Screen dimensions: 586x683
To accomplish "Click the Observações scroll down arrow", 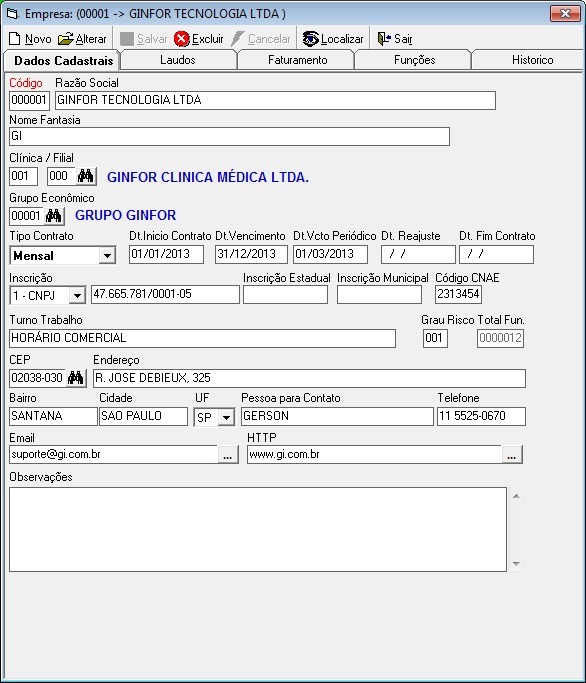I will (516, 564).
